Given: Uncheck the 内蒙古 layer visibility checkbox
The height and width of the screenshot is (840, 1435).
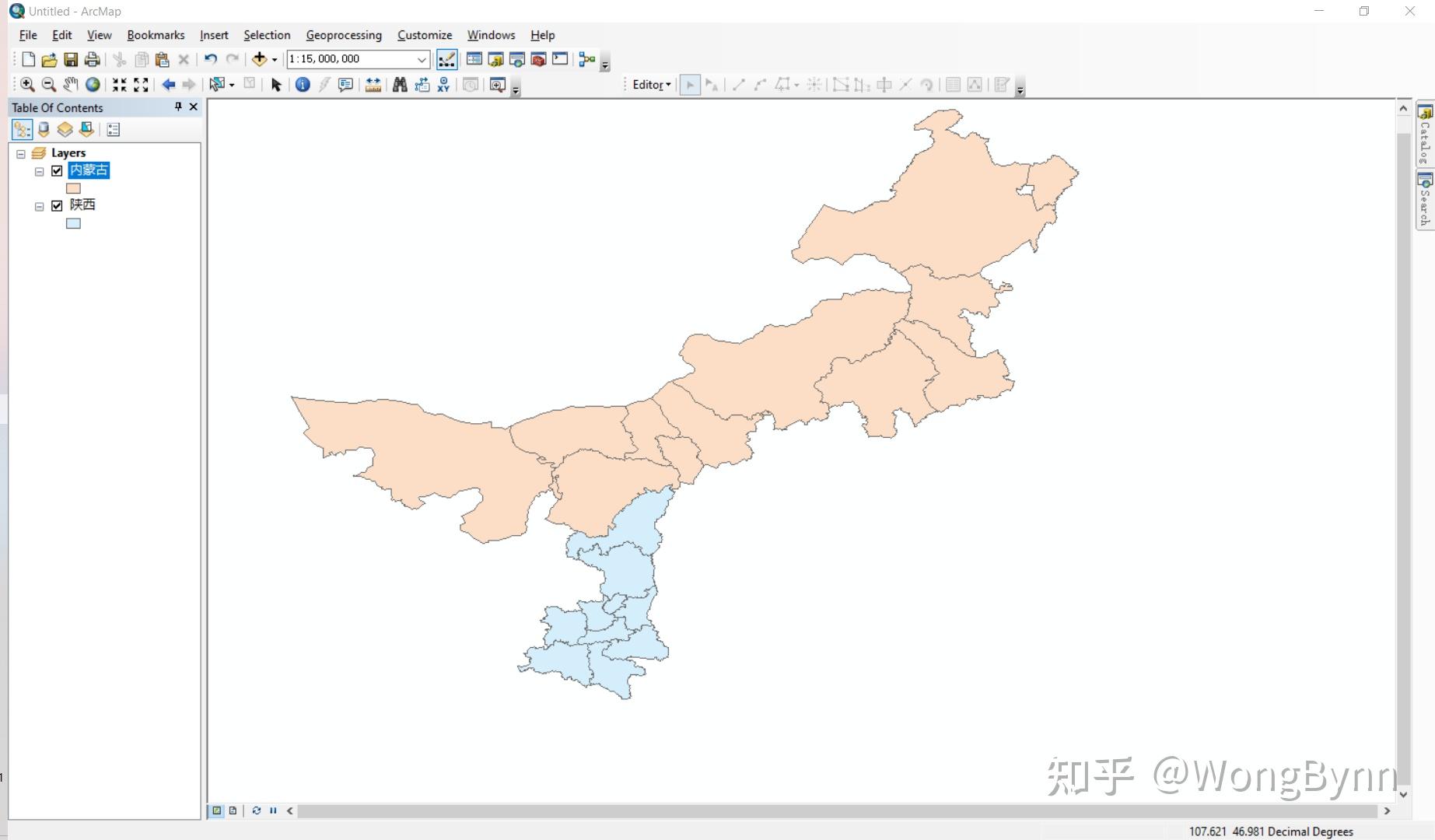Looking at the screenshot, I should 56,171.
